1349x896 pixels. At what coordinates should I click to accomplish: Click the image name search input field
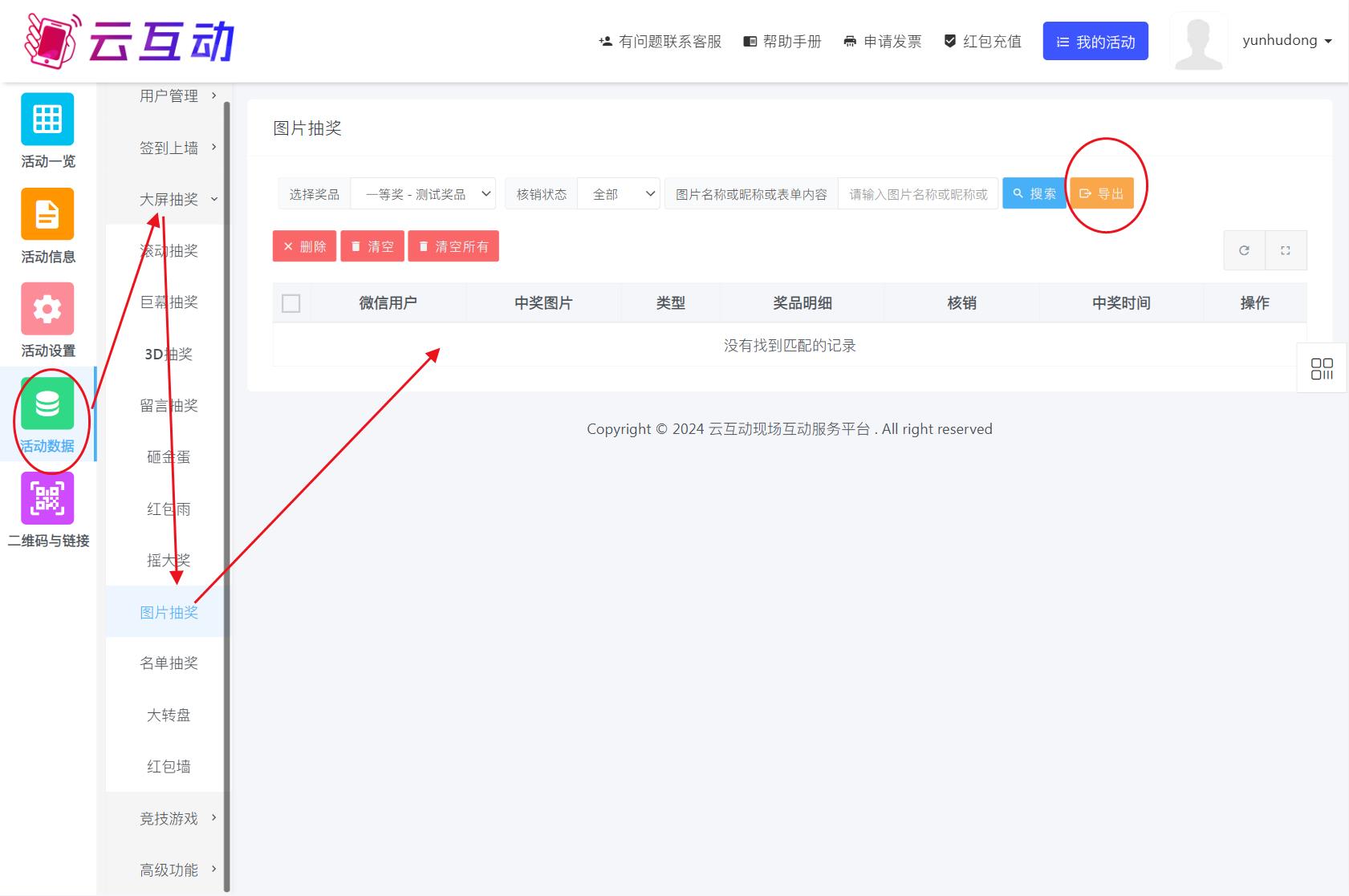[918, 194]
